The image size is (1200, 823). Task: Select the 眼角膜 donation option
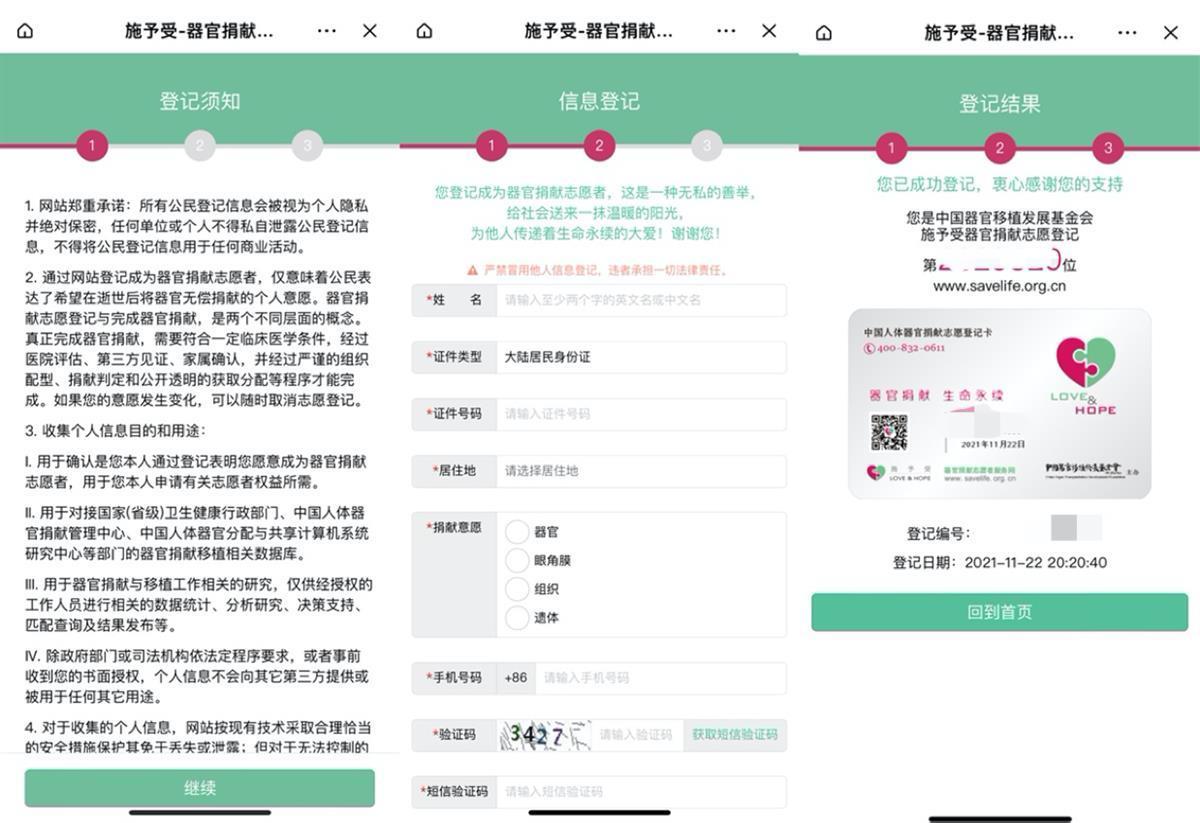pos(517,560)
